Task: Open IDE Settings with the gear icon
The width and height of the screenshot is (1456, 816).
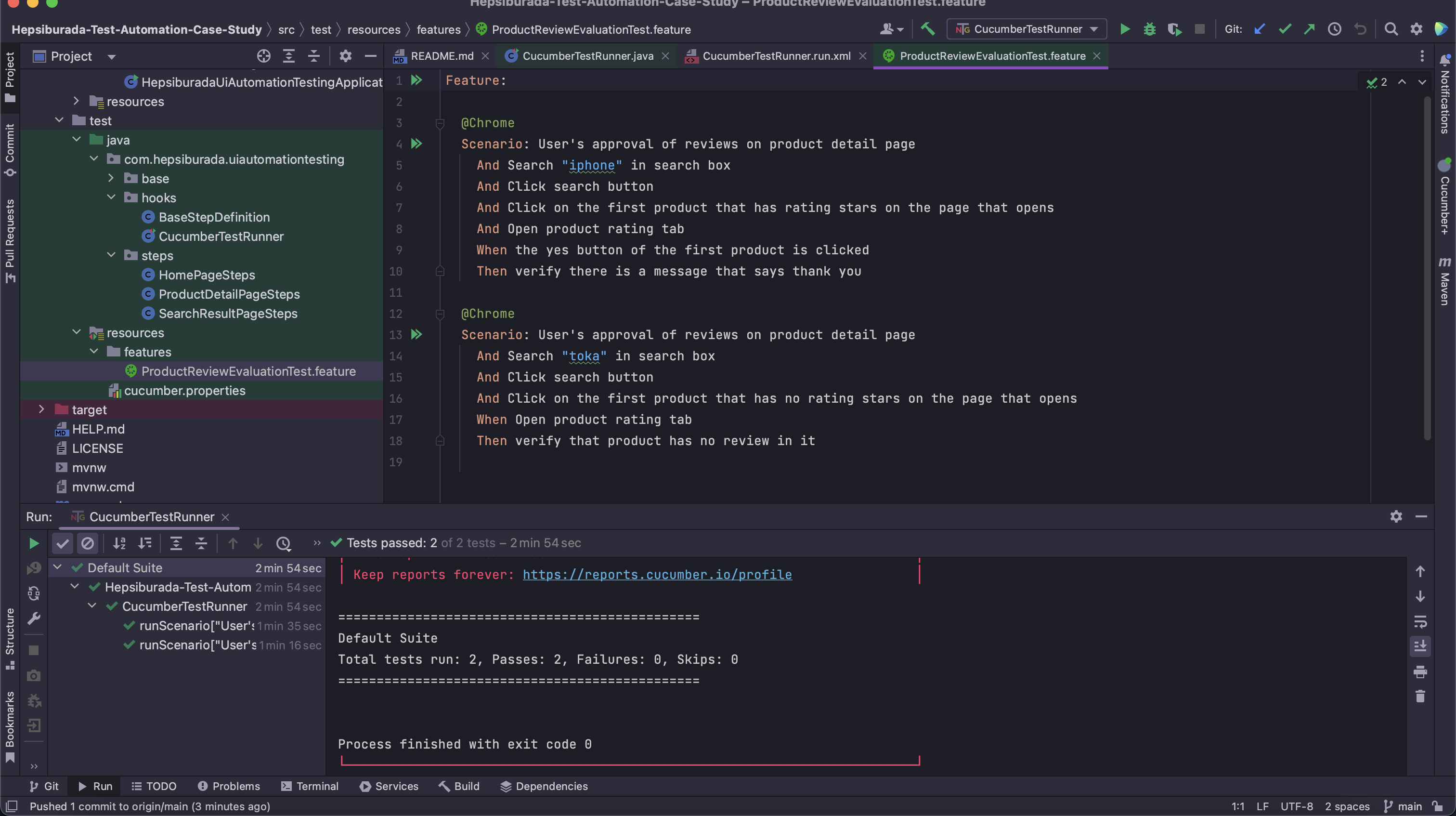Action: click(x=1417, y=29)
